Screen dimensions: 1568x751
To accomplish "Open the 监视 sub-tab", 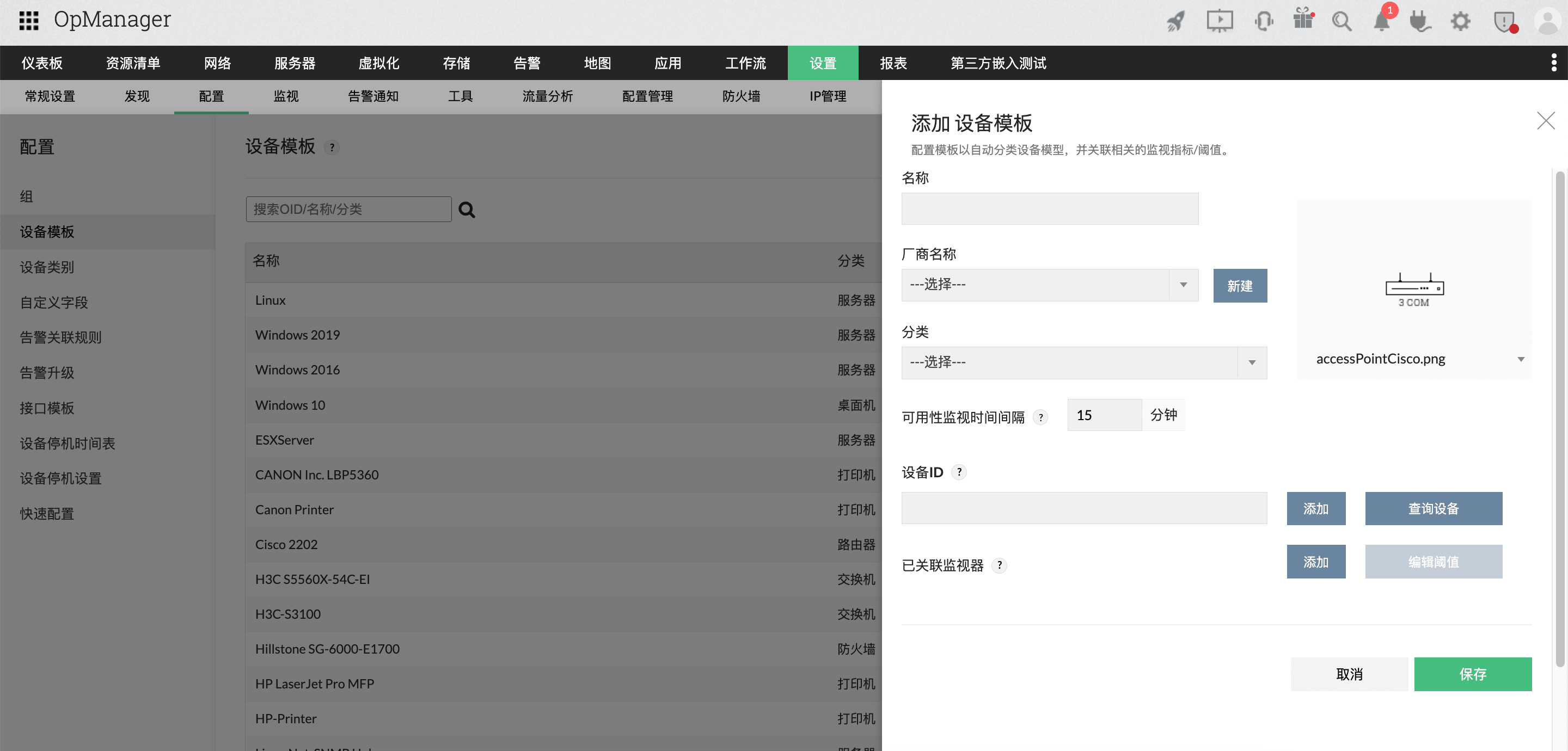I will 285,96.
